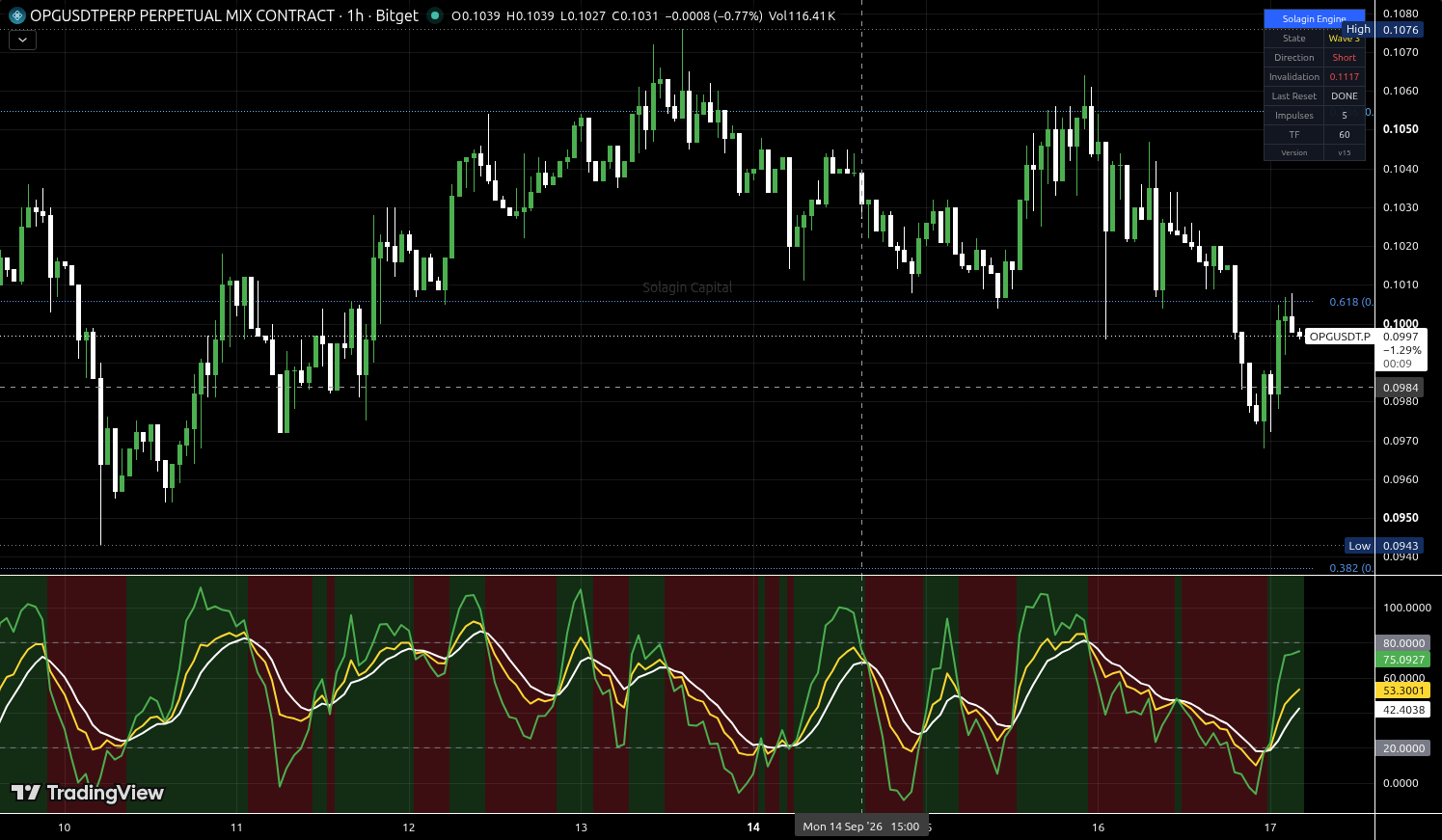
Task: Click the Impulses label cell
Action: point(1294,116)
